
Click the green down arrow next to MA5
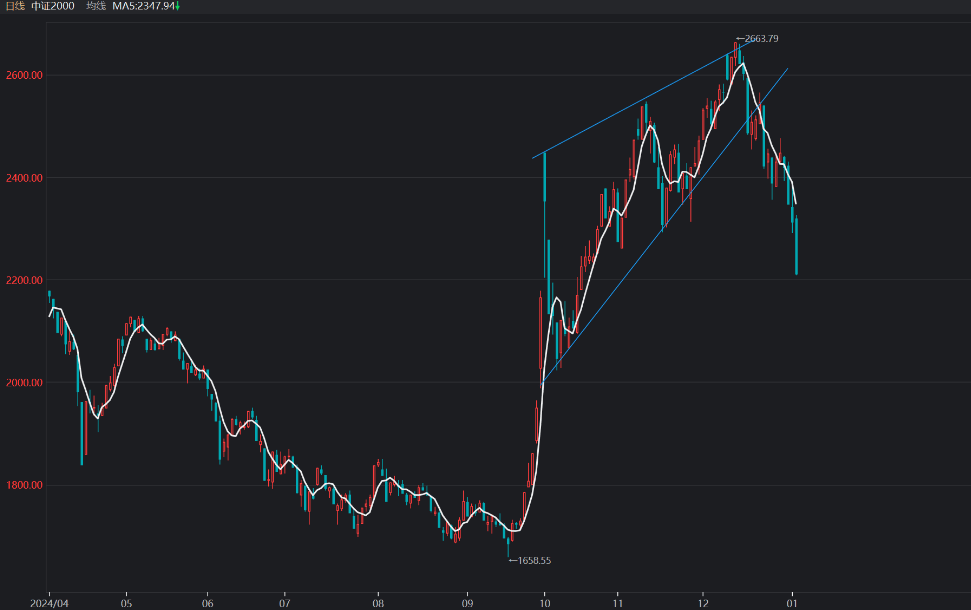[x=178, y=6]
